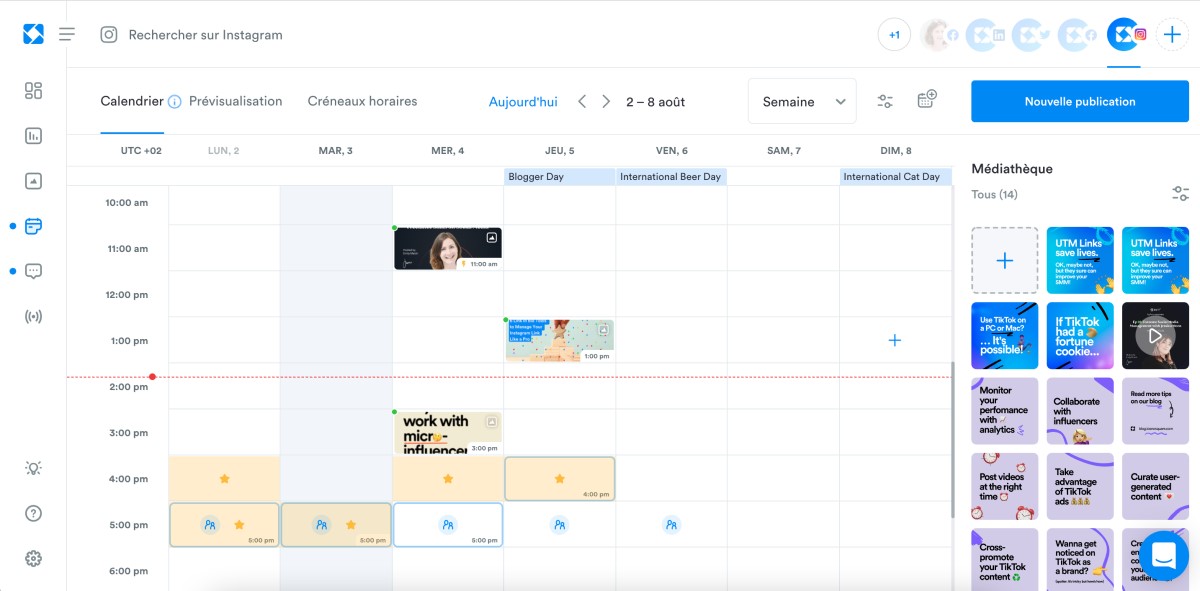The height and width of the screenshot is (591, 1200).
Task: Click the lightbulb ideas icon
Action: (x=33, y=467)
